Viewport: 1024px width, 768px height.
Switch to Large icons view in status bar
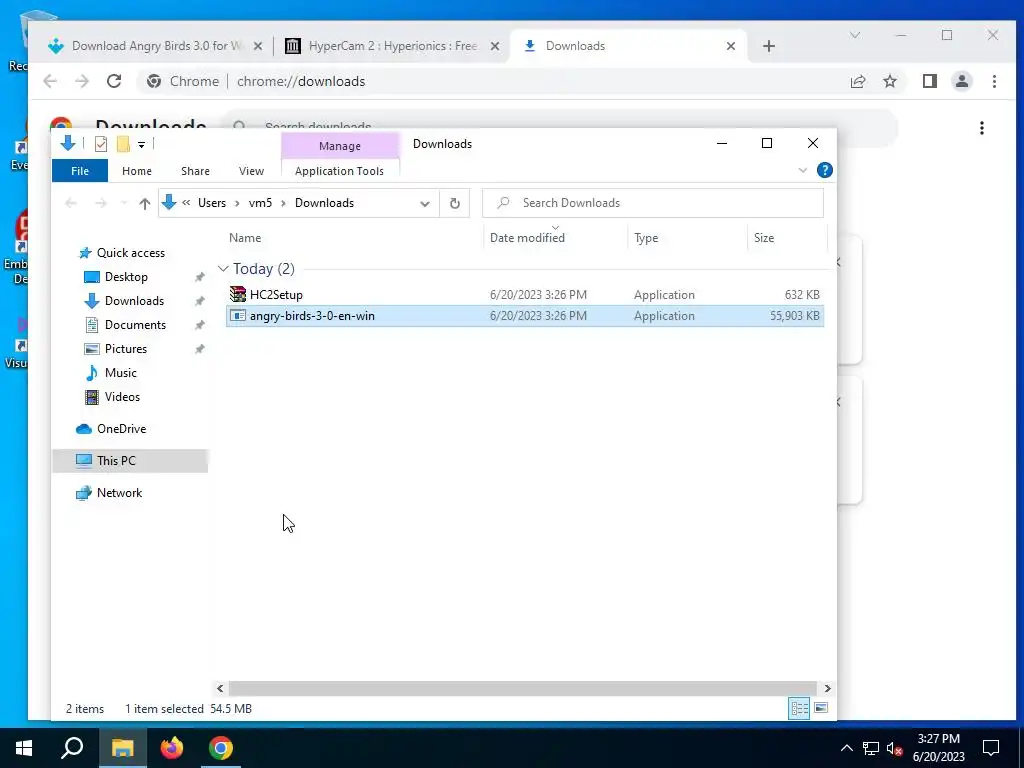822,709
